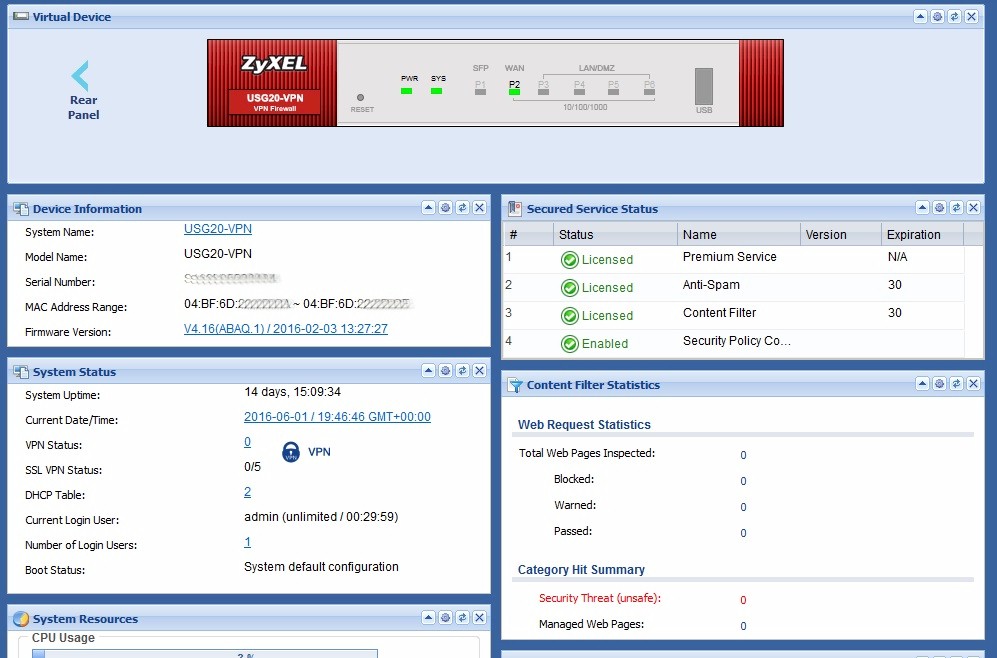Collapse the Content Filter Statistics panel
Image resolution: width=997 pixels, height=658 pixels.
point(923,383)
